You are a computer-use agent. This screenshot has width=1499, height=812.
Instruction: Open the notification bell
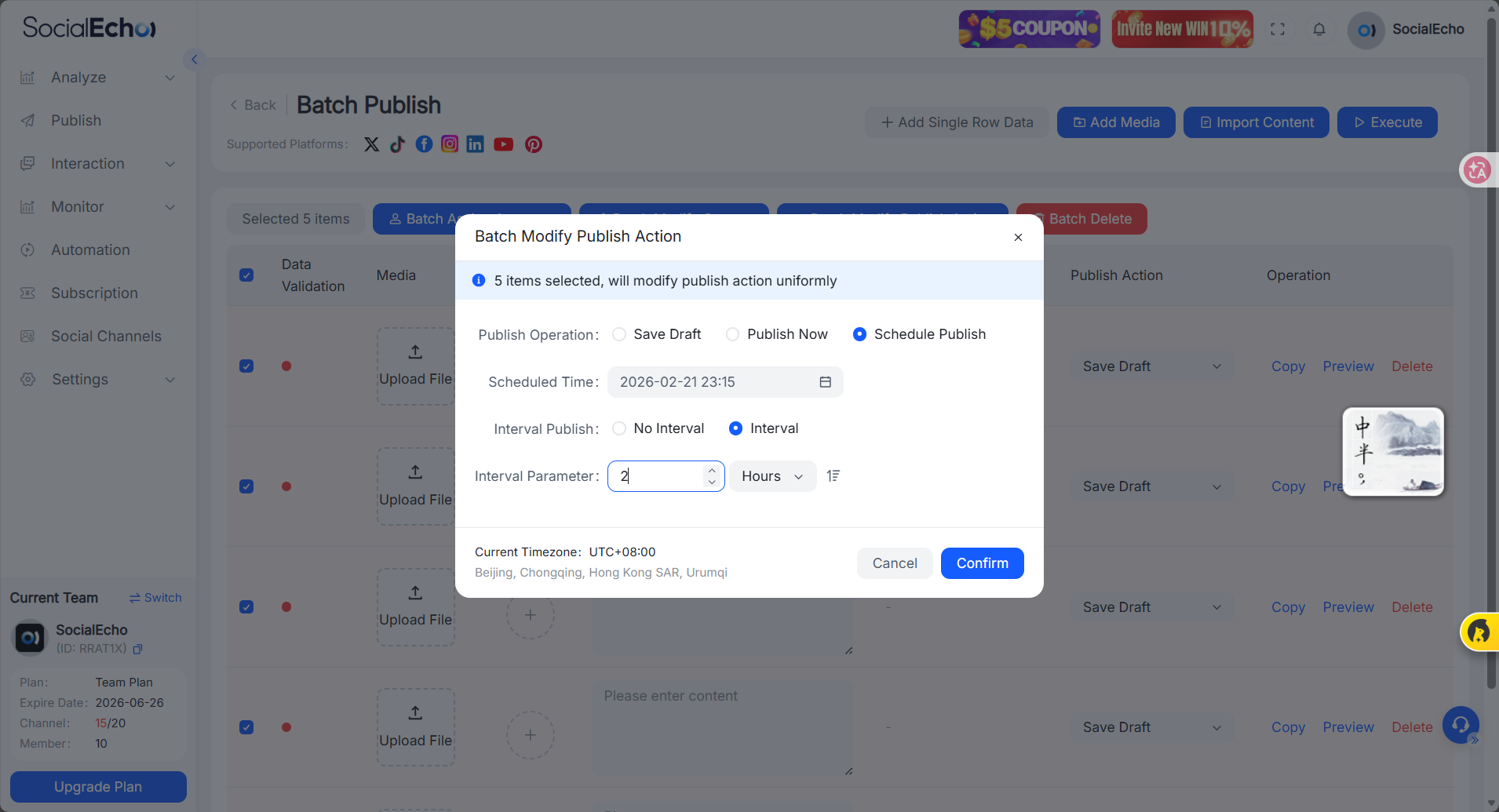tap(1319, 29)
